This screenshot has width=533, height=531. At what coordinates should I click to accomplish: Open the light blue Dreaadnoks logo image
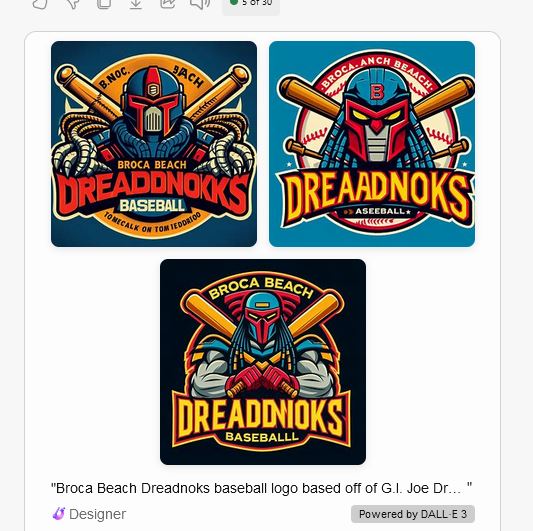click(372, 144)
